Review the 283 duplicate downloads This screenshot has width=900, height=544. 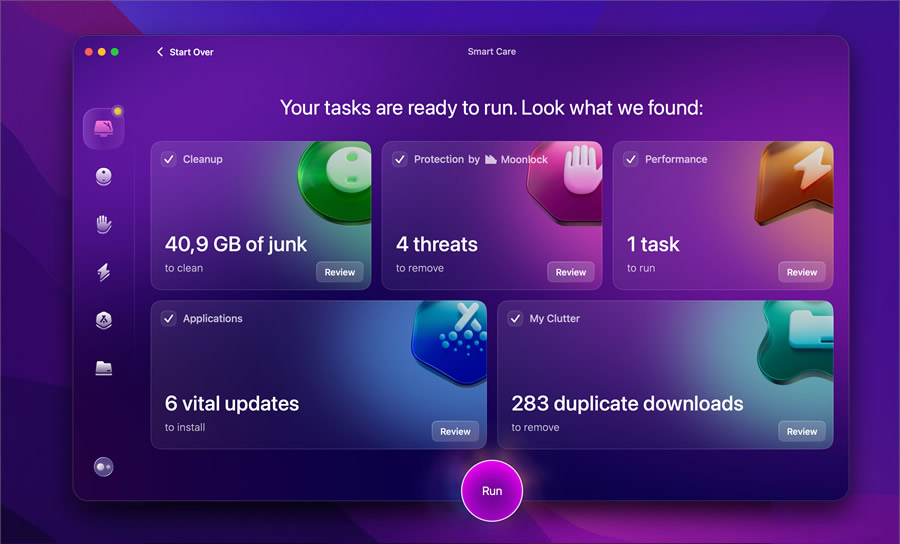pyautogui.click(x=802, y=432)
